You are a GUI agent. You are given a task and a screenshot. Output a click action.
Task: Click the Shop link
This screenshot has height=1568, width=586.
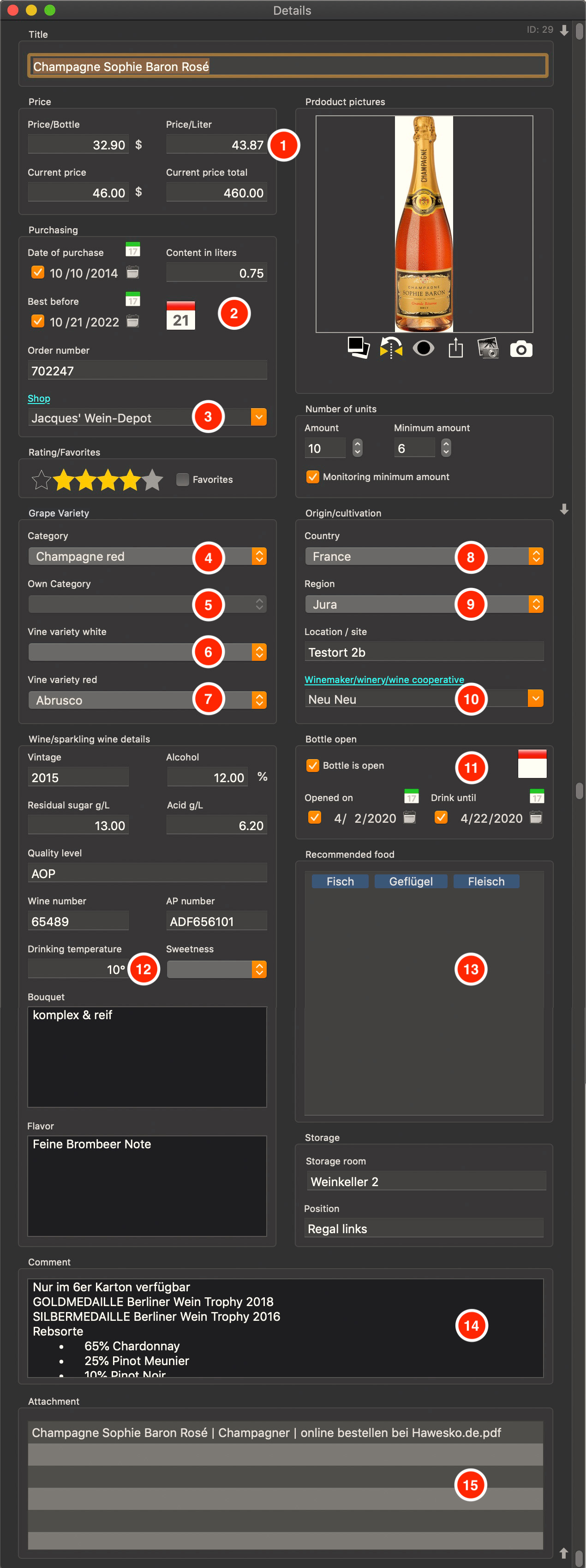coord(39,398)
